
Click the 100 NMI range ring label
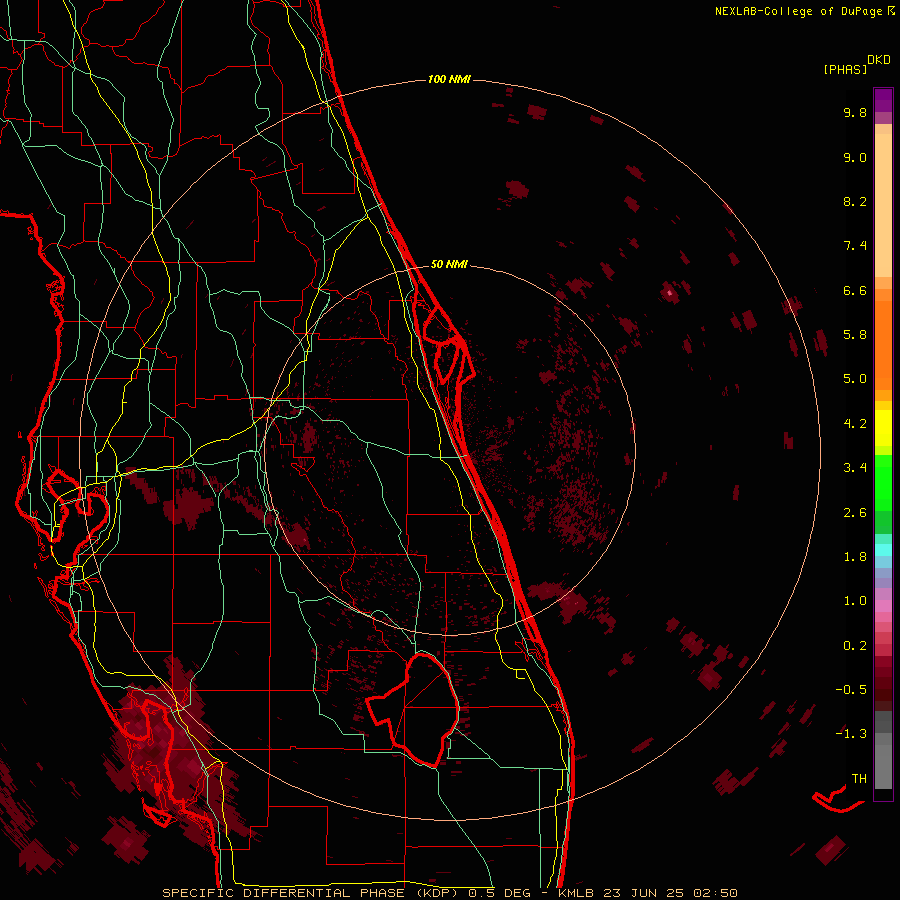pyautogui.click(x=449, y=79)
